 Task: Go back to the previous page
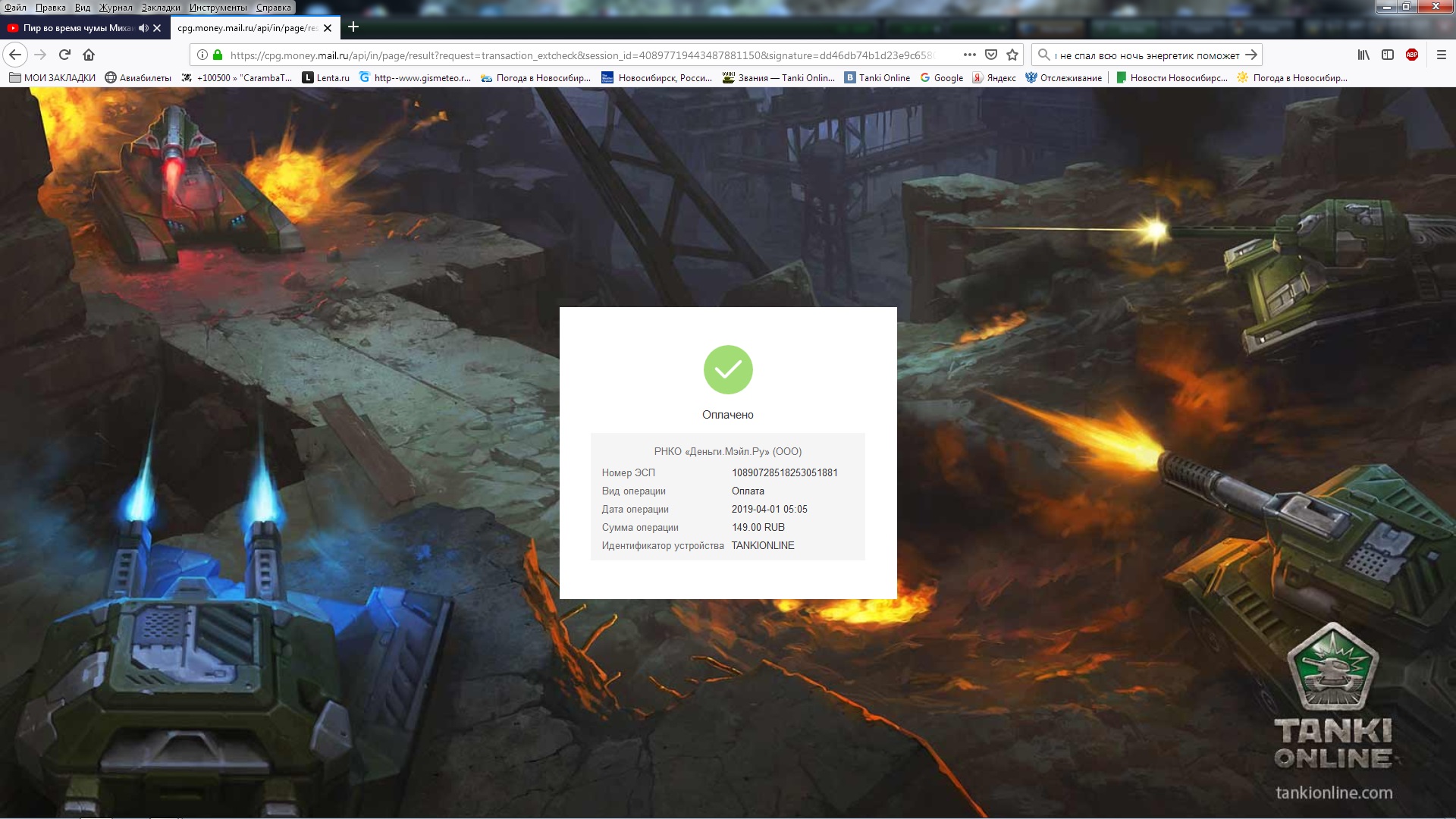point(15,55)
